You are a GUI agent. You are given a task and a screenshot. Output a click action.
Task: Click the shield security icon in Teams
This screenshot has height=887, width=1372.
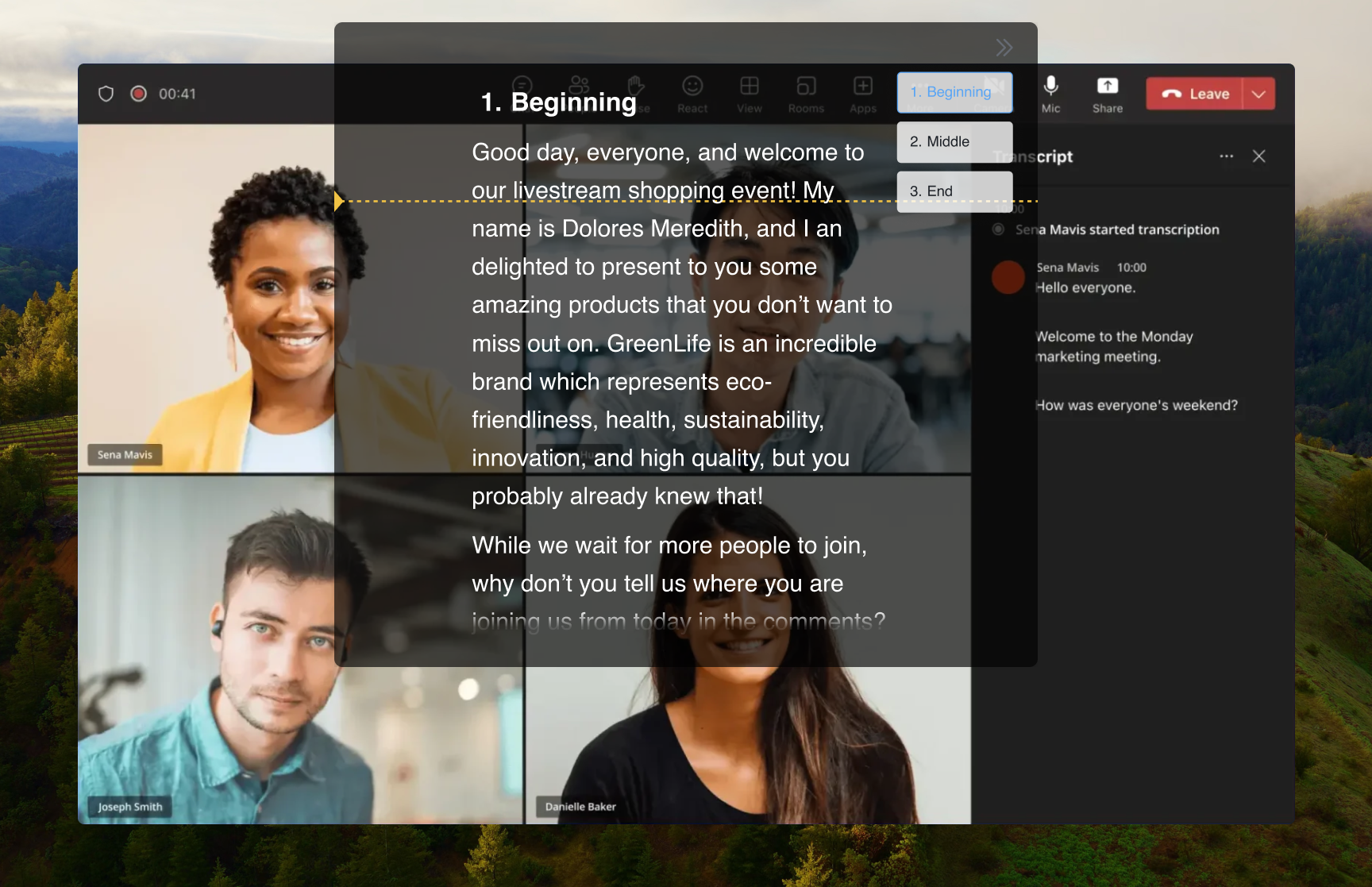coord(106,94)
